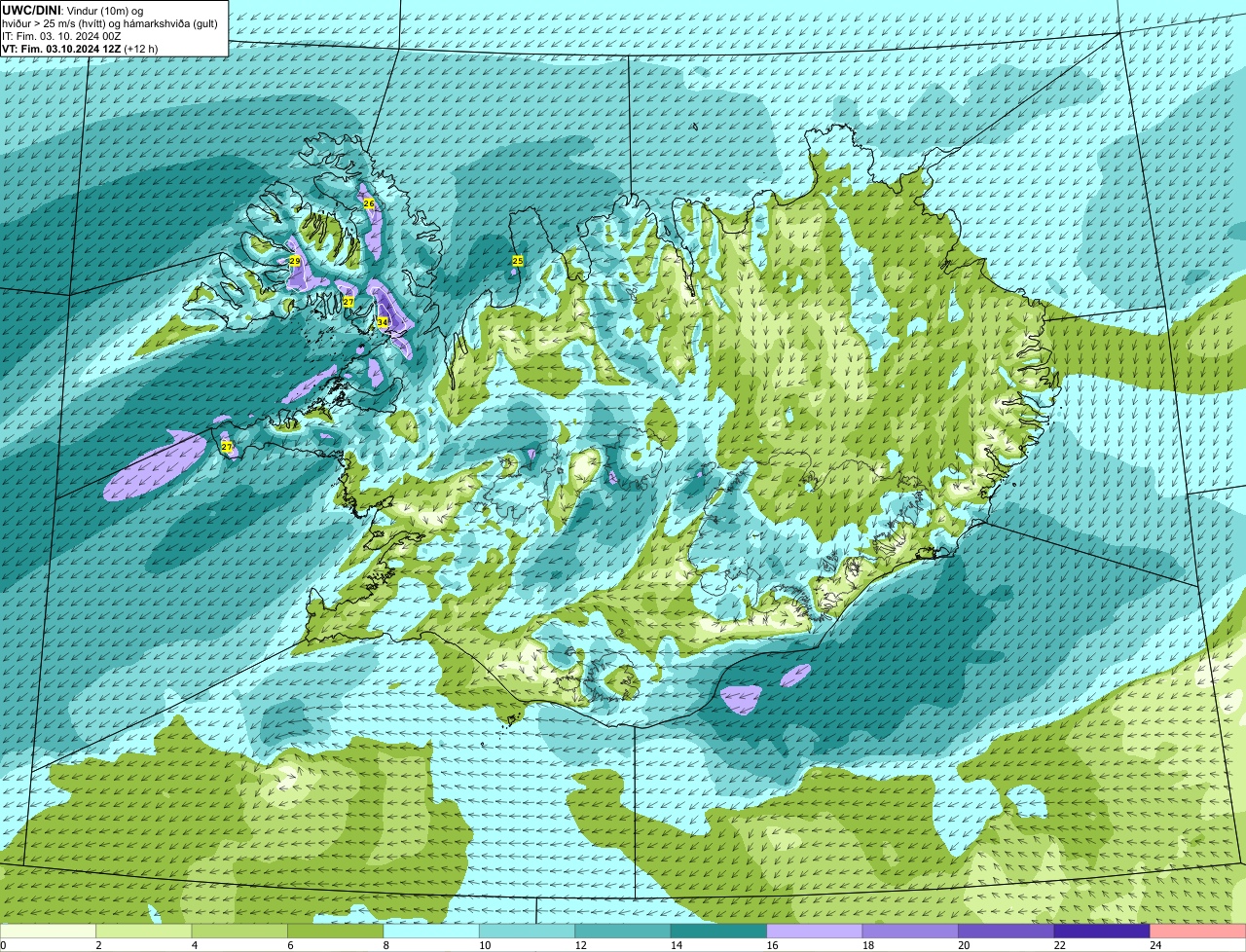Click the 18–20 m/s purple legend swatch
This screenshot has width=1246, height=952.
click(x=911, y=931)
